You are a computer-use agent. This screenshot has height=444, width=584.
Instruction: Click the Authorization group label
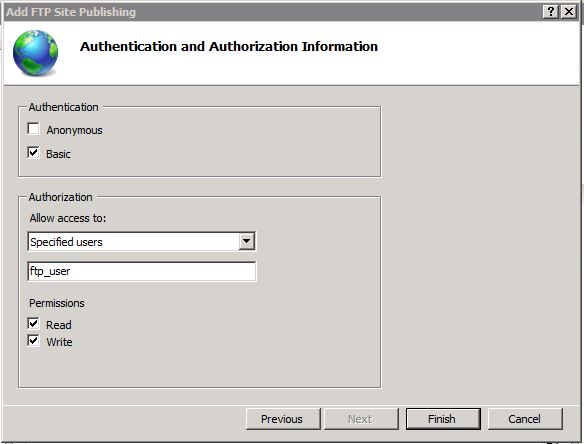(x=61, y=197)
